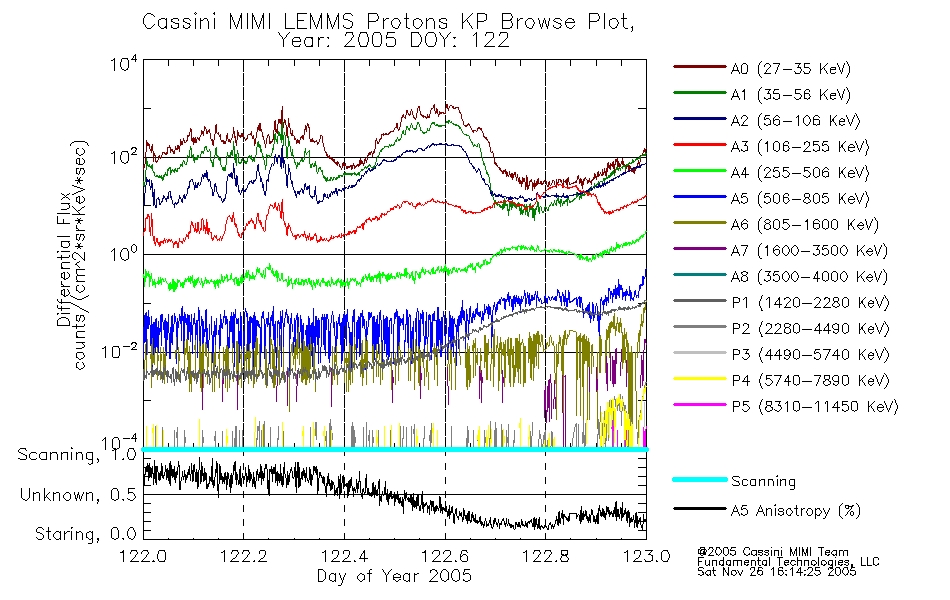
Task: Click the x-axis tick label 122.0
Action: click(x=143, y=556)
